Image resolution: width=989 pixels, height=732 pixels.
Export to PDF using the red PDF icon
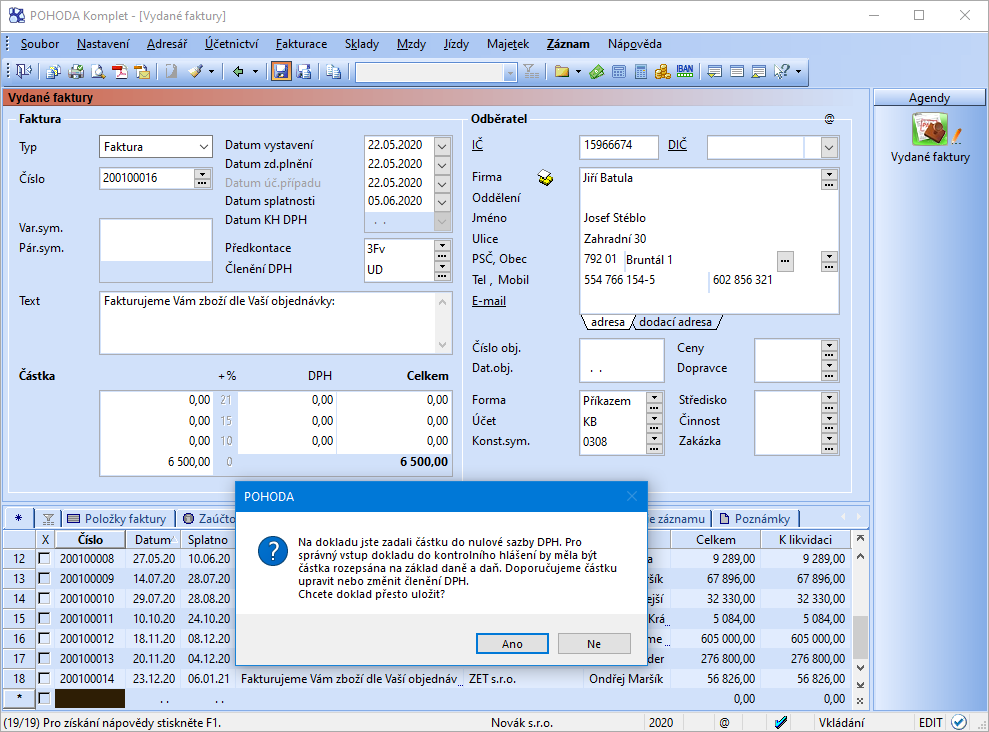point(120,72)
